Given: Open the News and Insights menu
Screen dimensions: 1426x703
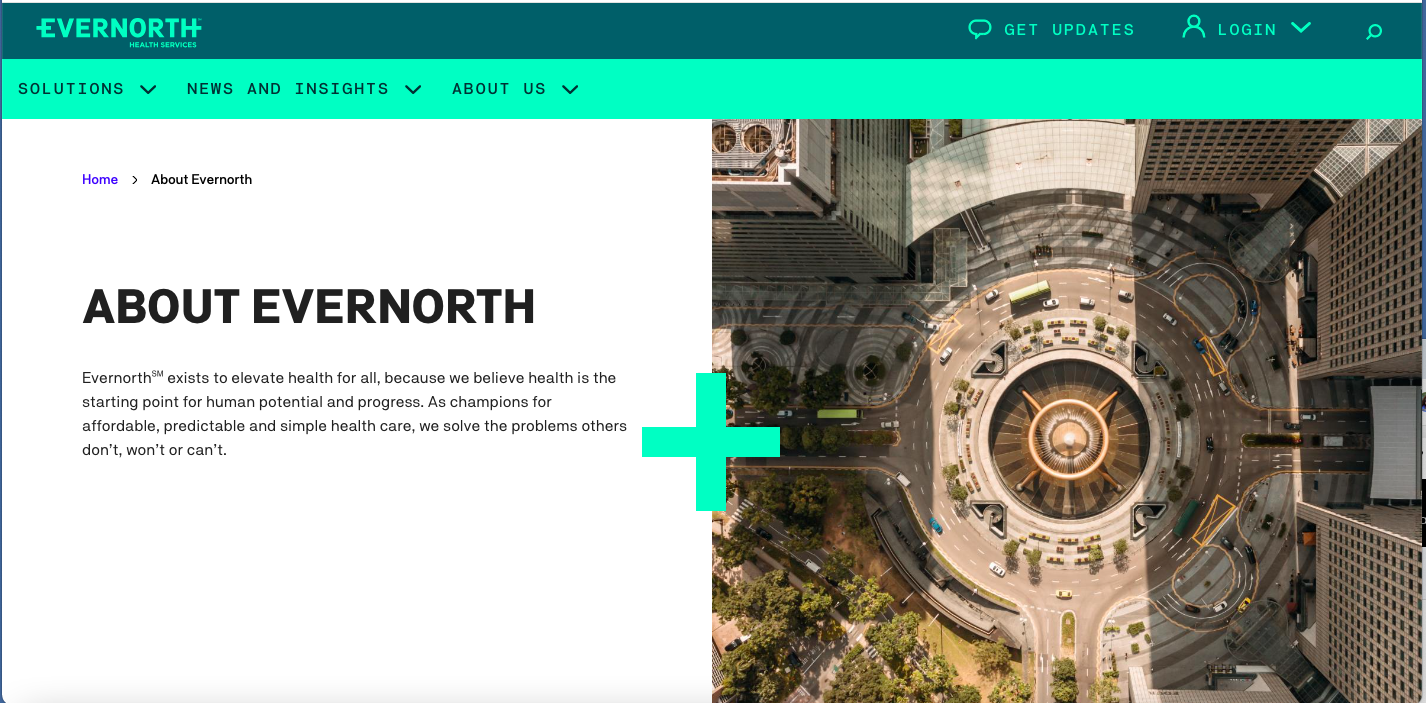Looking at the screenshot, I should coord(288,89).
